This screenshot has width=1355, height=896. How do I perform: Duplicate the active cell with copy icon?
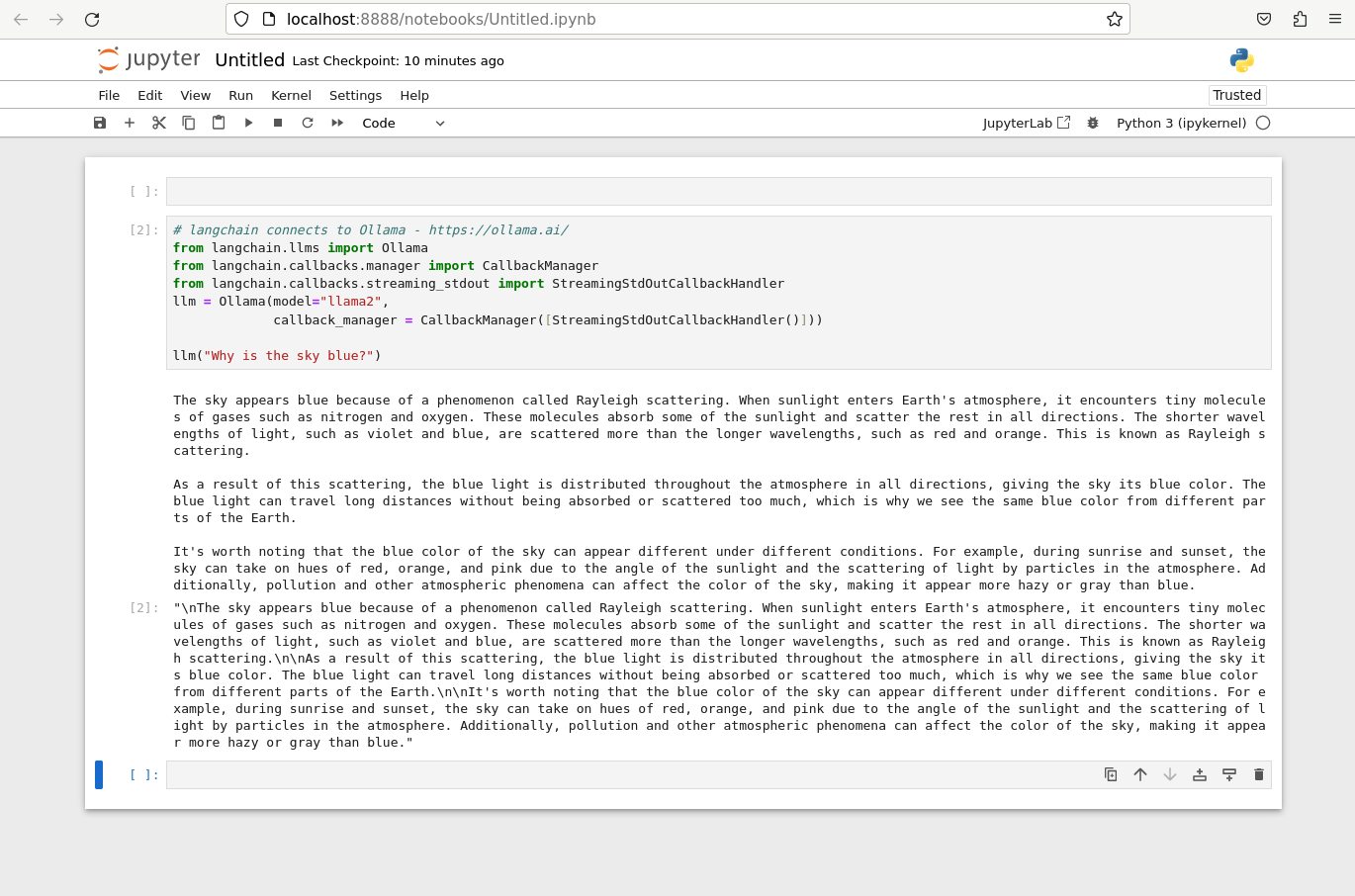pyautogui.click(x=1111, y=774)
